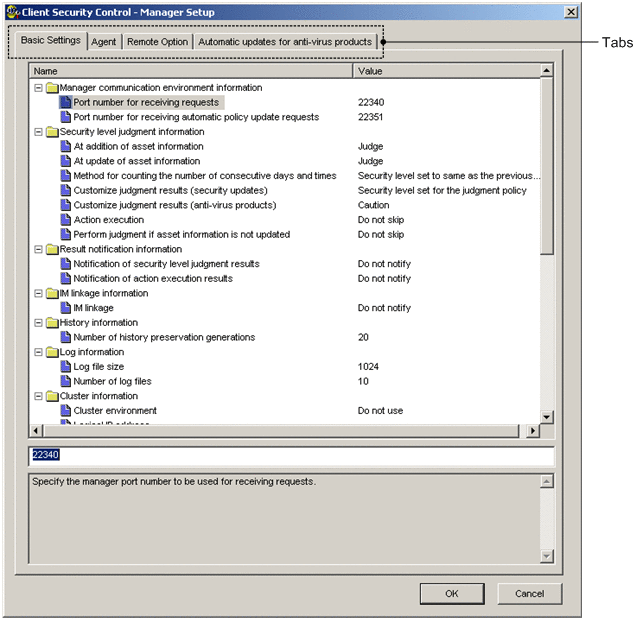
Task: Click the Log information folder icon
Action: (52, 352)
